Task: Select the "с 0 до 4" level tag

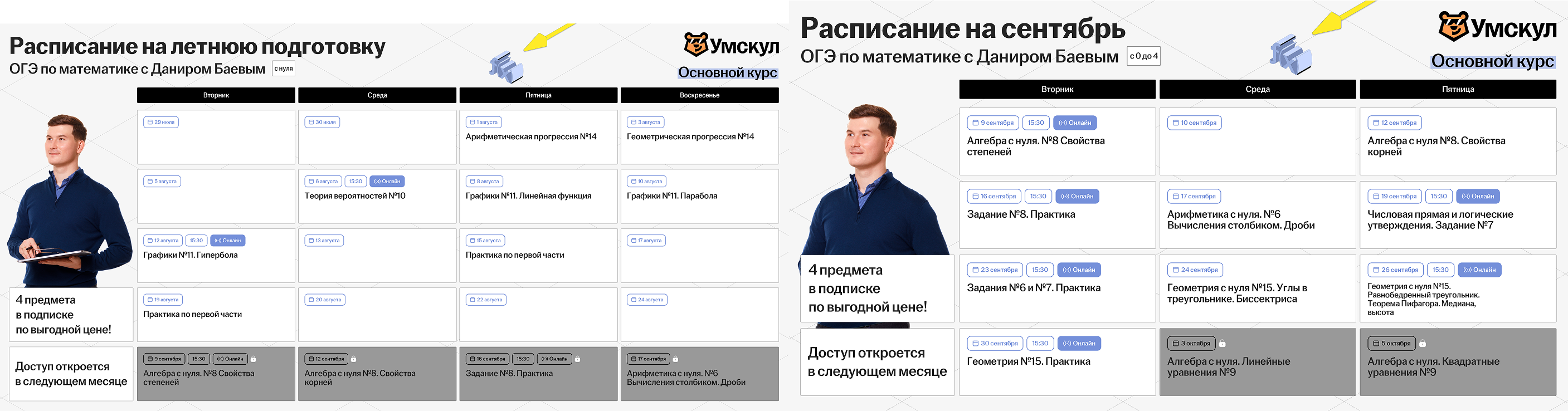Action: coord(1143,56)
